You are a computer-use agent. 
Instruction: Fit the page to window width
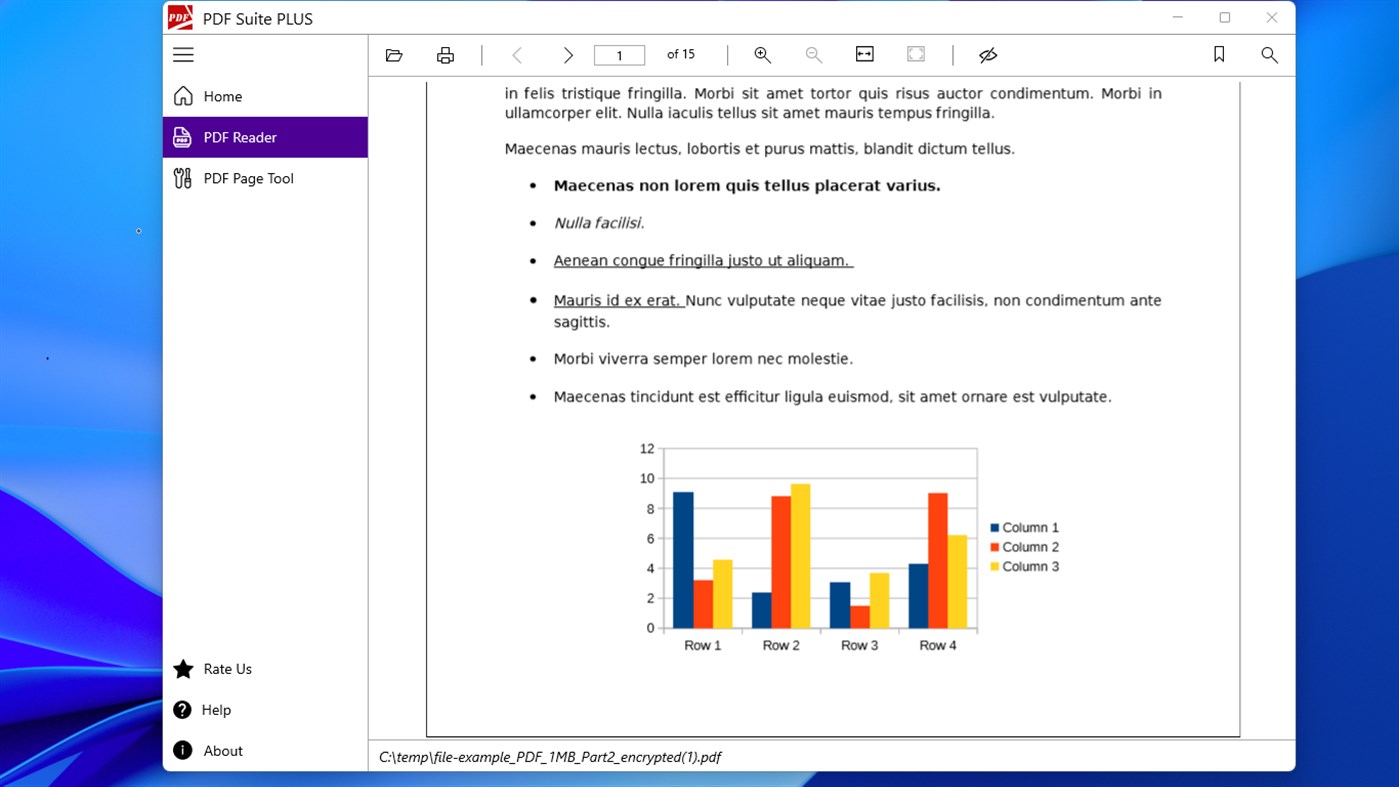(864, 55)
